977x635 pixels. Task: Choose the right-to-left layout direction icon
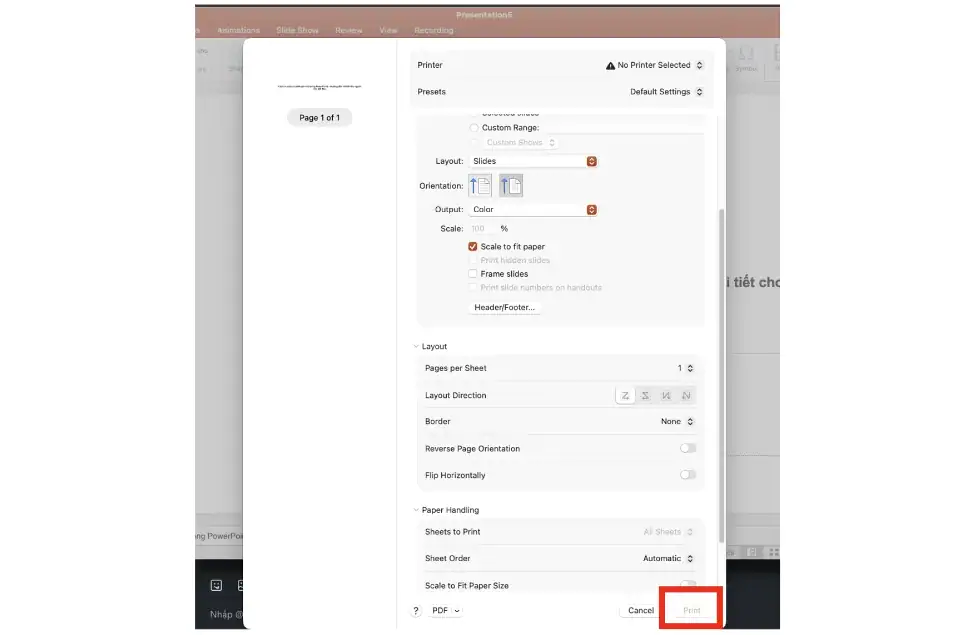pos(645,395)
